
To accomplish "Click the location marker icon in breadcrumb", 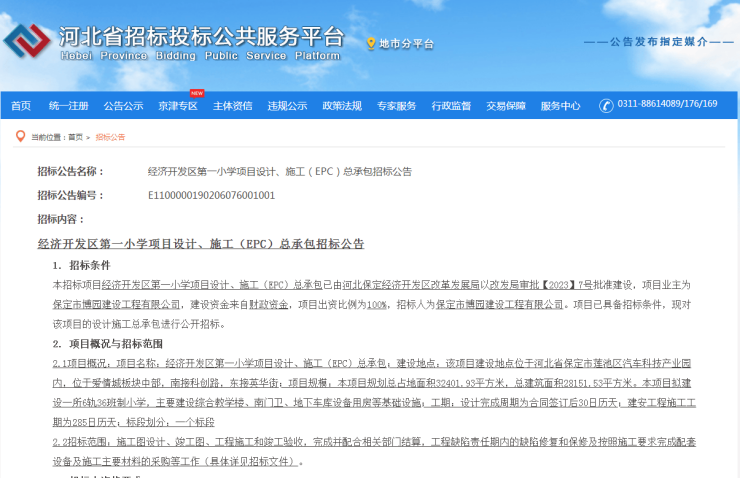I will [x=20, y=137].
